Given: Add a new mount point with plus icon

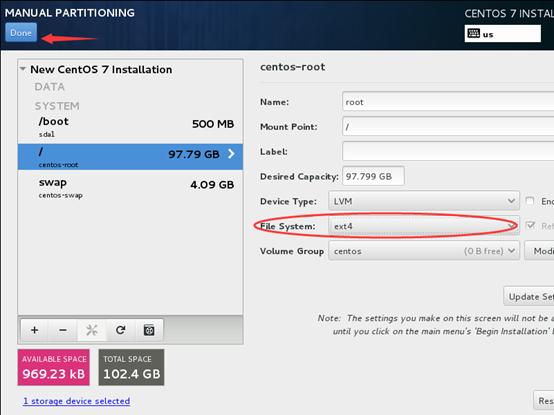Looking at the screenshot, I should 35,330.
